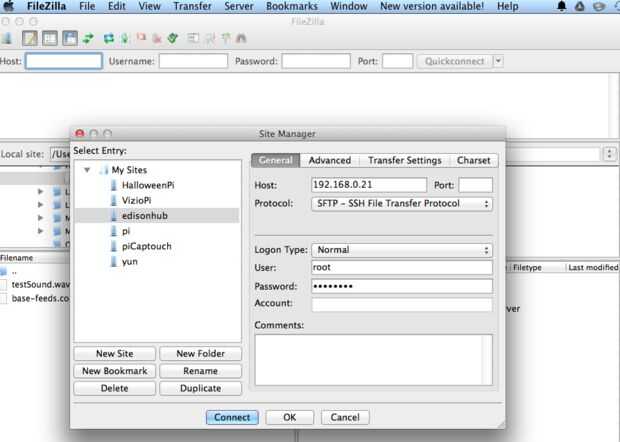620x442 pixels.
Task: Toggle local directory tree view icon
Action: coord(50,38)
